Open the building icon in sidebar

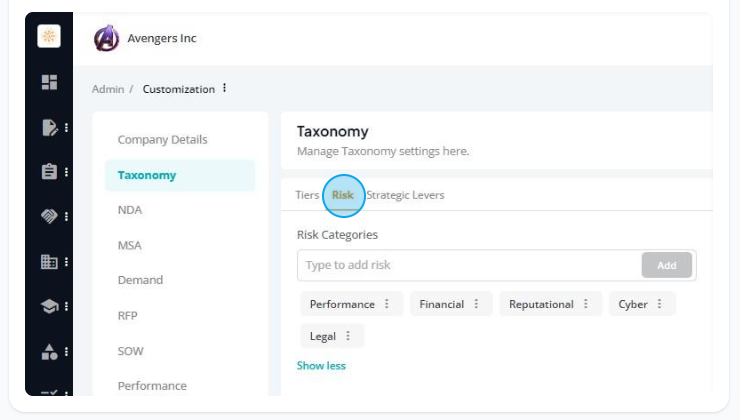coord(49,261)
